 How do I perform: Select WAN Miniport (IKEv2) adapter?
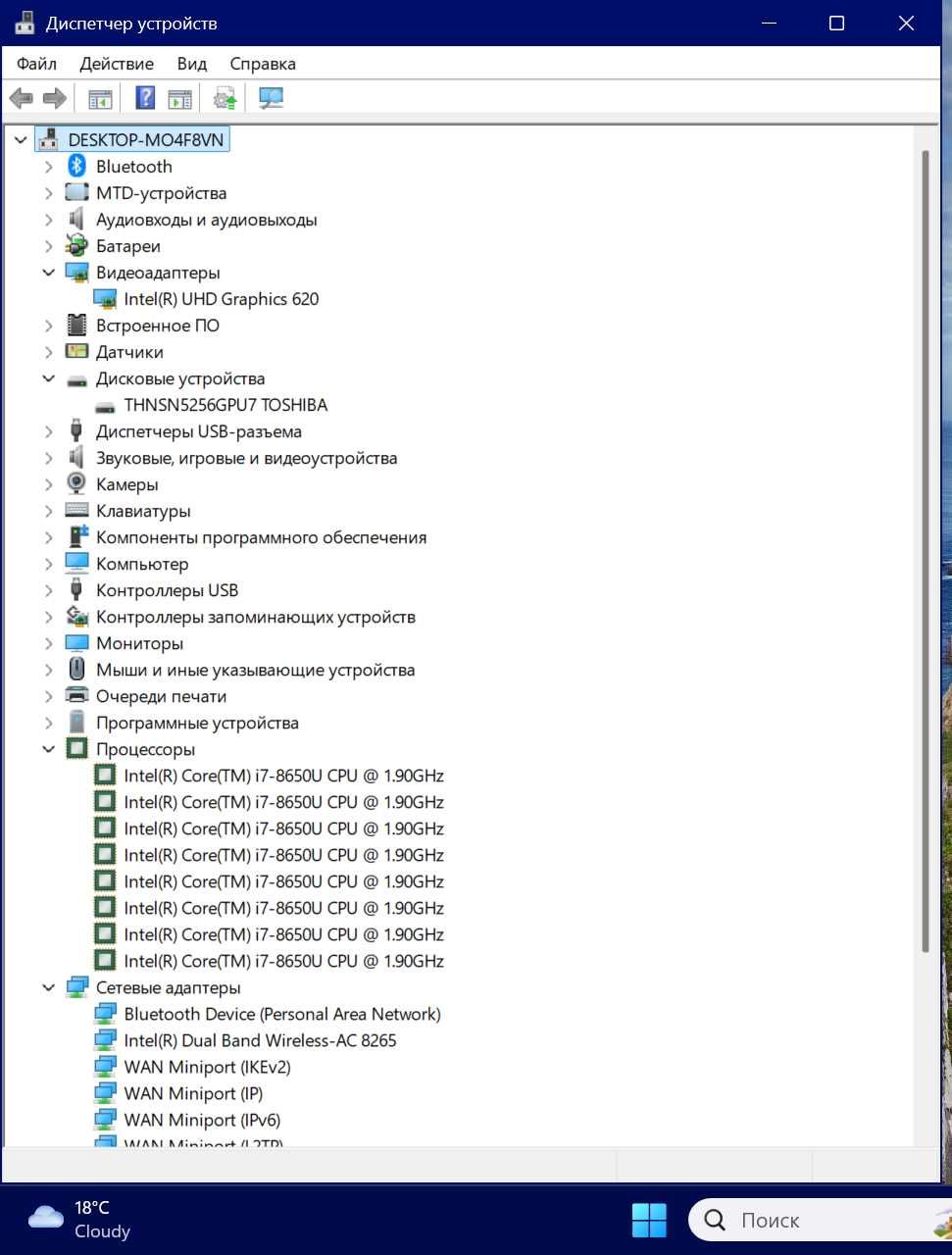[207, 1067]
